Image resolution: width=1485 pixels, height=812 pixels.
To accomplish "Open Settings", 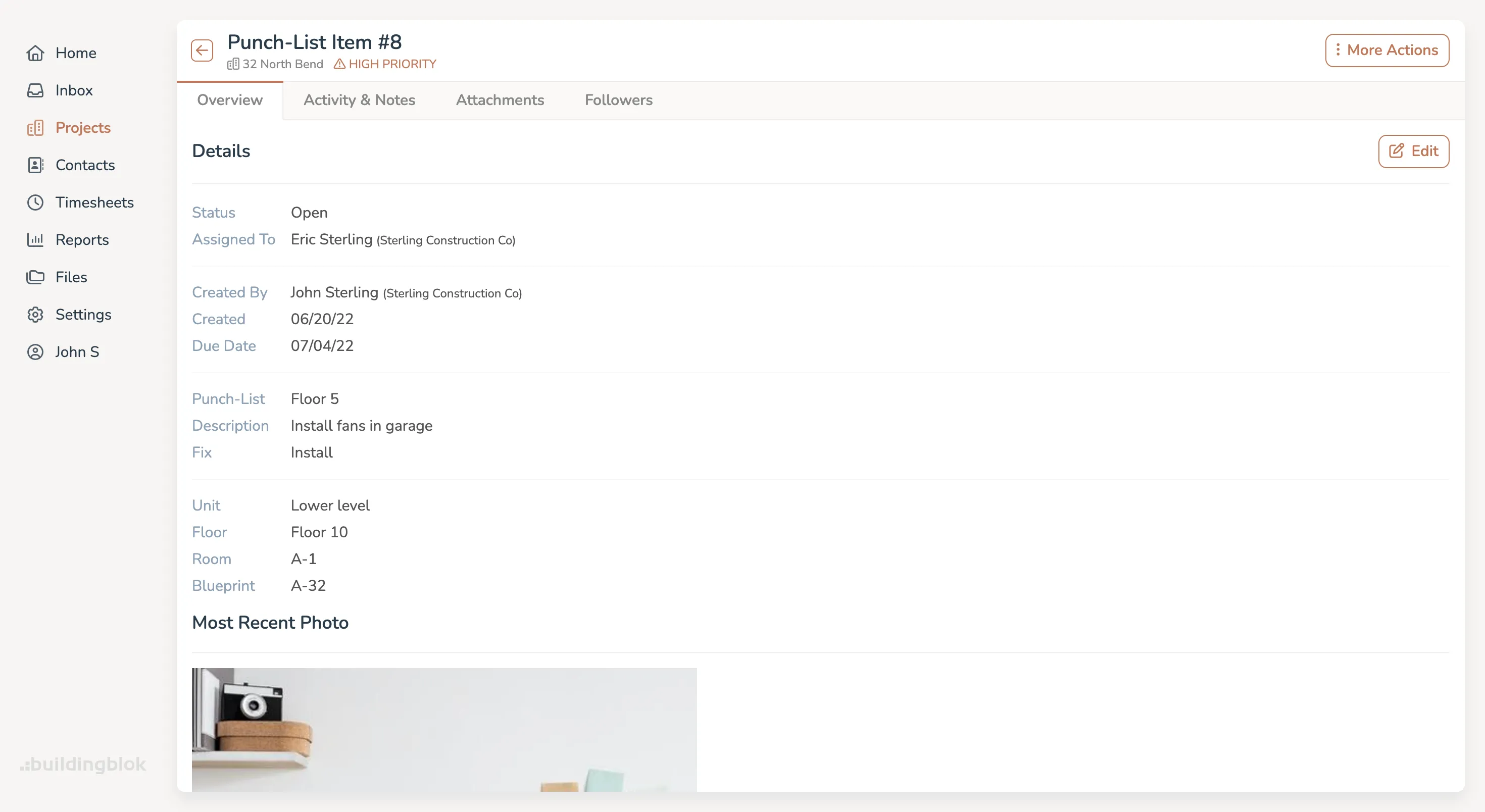I will pos(83,314).
